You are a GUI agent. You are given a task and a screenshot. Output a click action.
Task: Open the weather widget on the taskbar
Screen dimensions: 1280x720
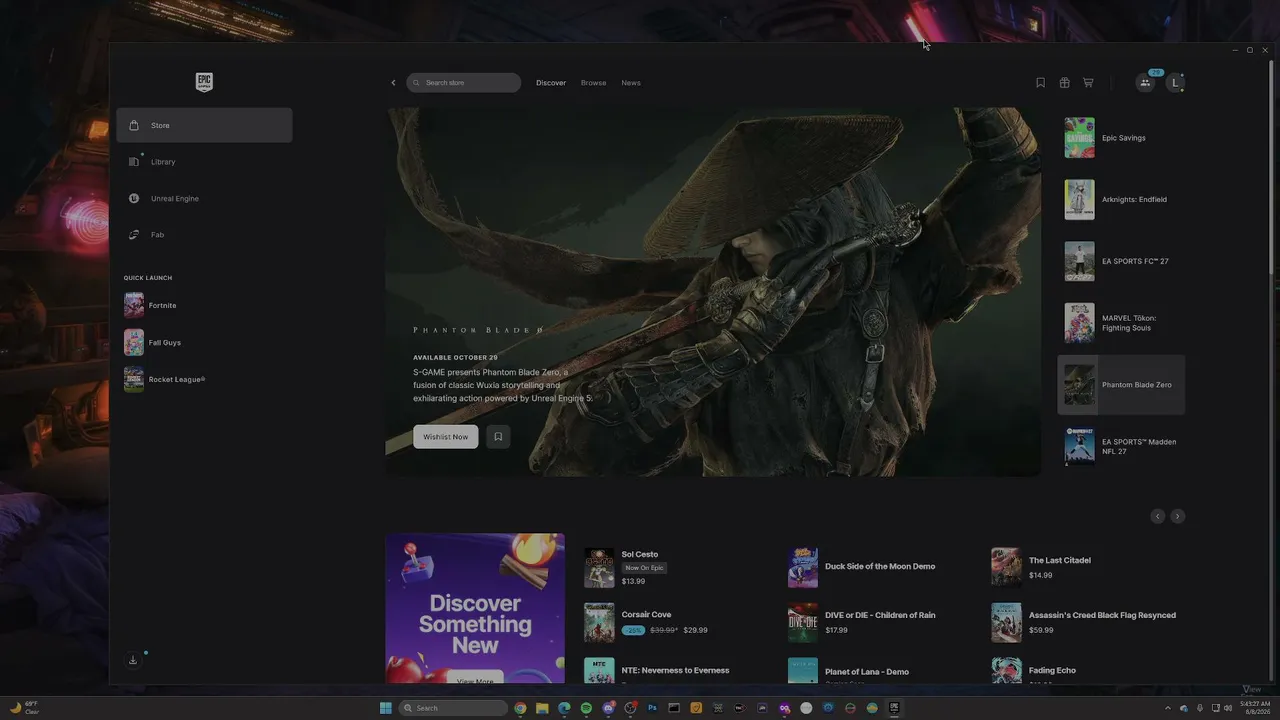(24, 708)
